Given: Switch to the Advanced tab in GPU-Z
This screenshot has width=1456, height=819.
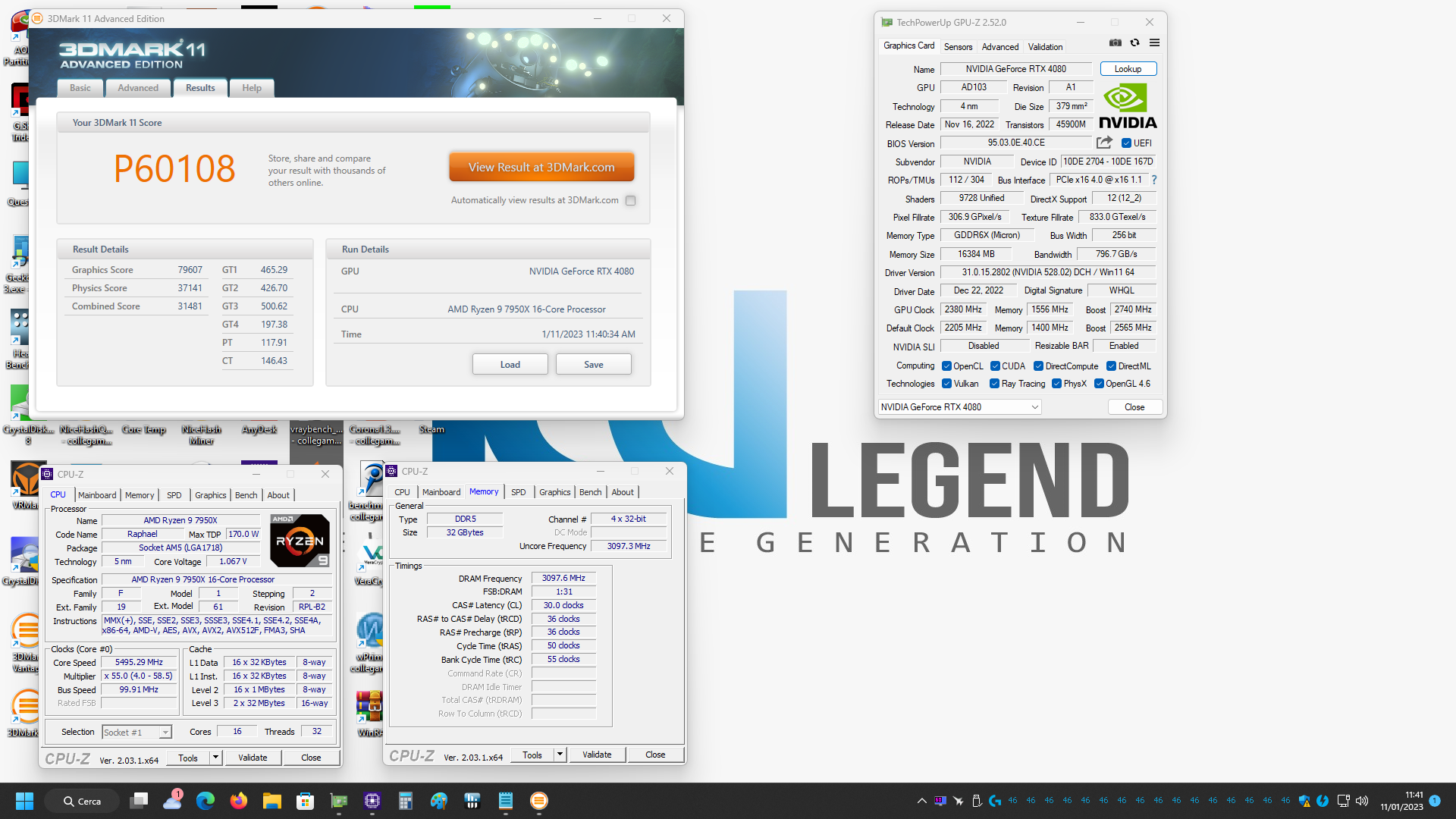Looking at the screenshot, I should [x=999, y=47].
